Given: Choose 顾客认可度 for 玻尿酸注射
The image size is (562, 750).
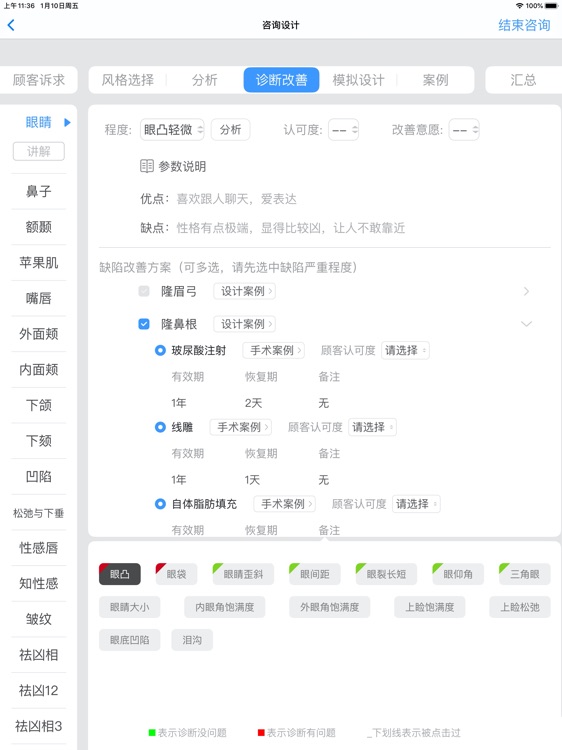Looking at the screenshot, I should point(405,350).
